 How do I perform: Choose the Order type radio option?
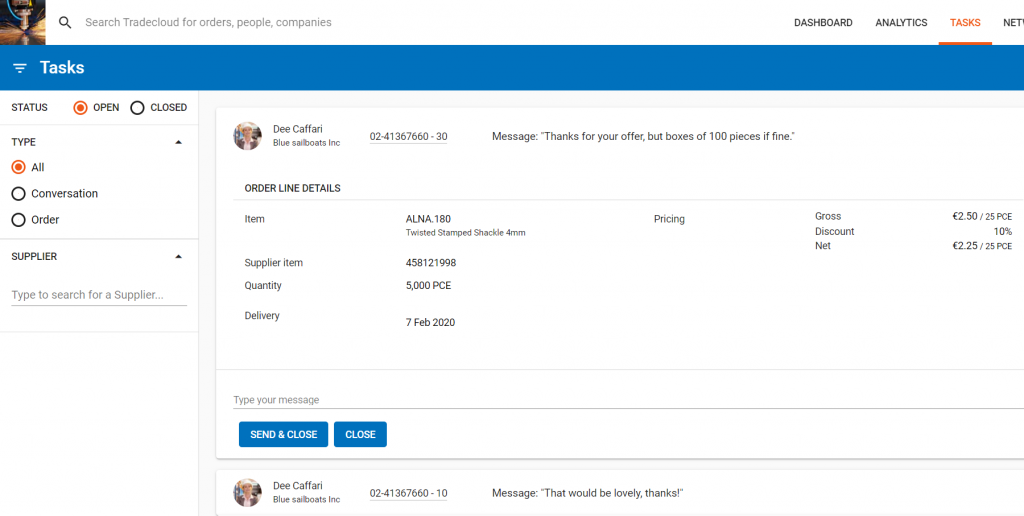[18, 219]
